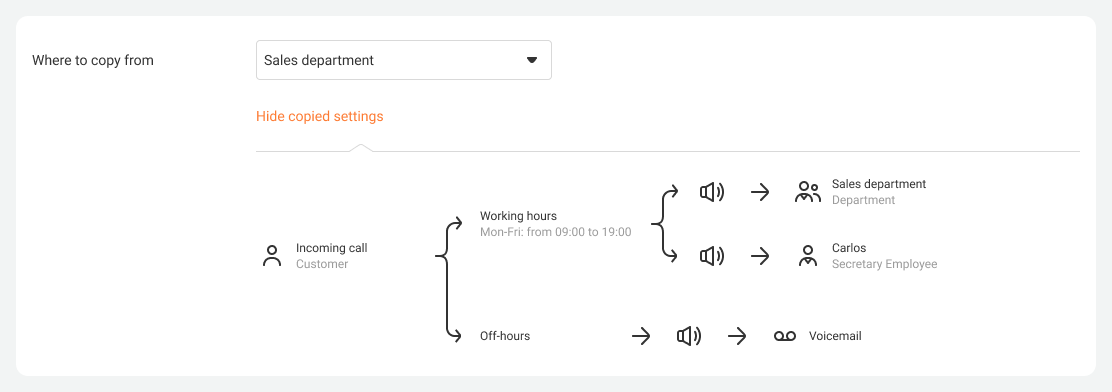Click the Incoming call customer person icon
Screen dimensions: 1112x392
[272, 256]
